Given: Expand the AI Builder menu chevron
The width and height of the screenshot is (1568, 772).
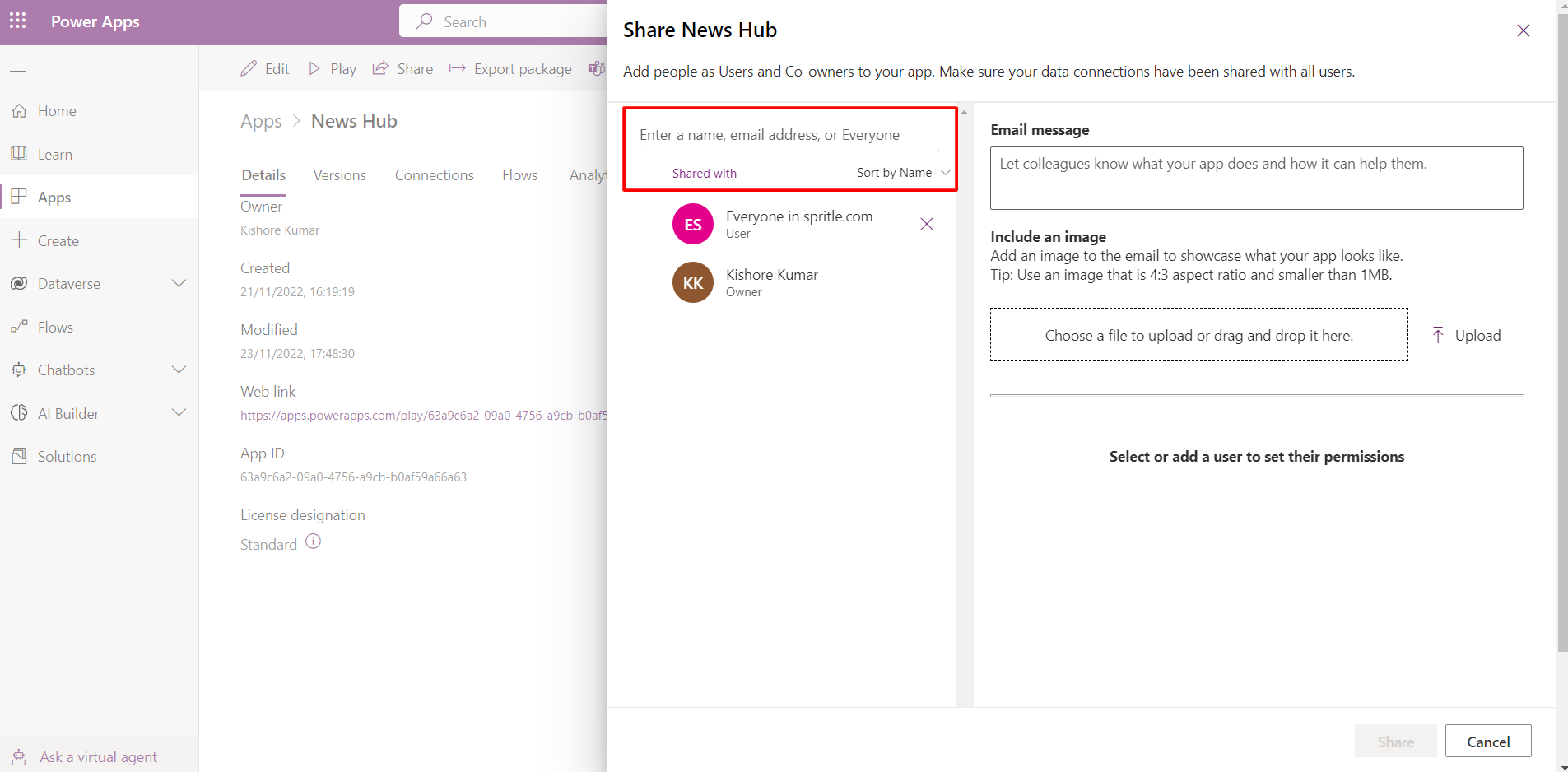Looking at the screenshot, I should click(179, 412).
